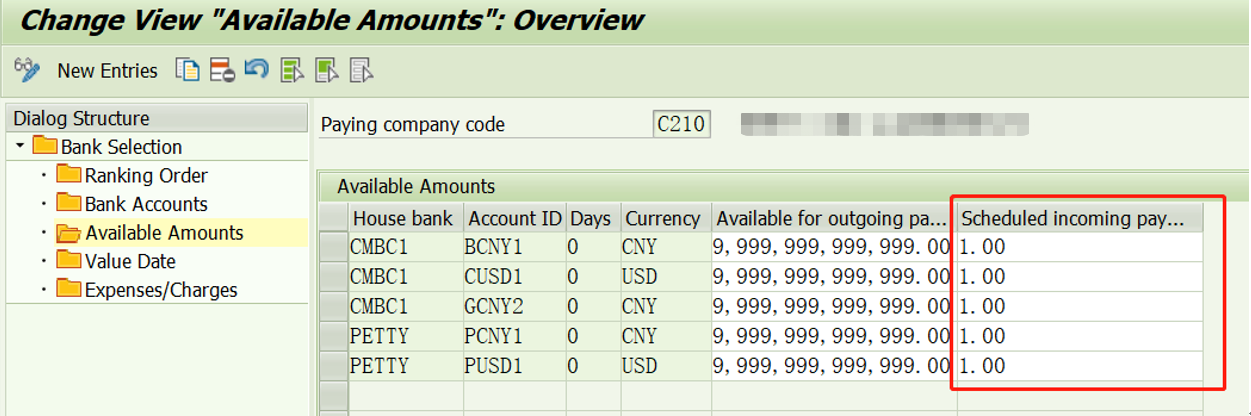Click available outgoing amount cell for GCNY2
Image resolution: width=1251 pixels, height=416 pixels.
[x=833, y=306]
